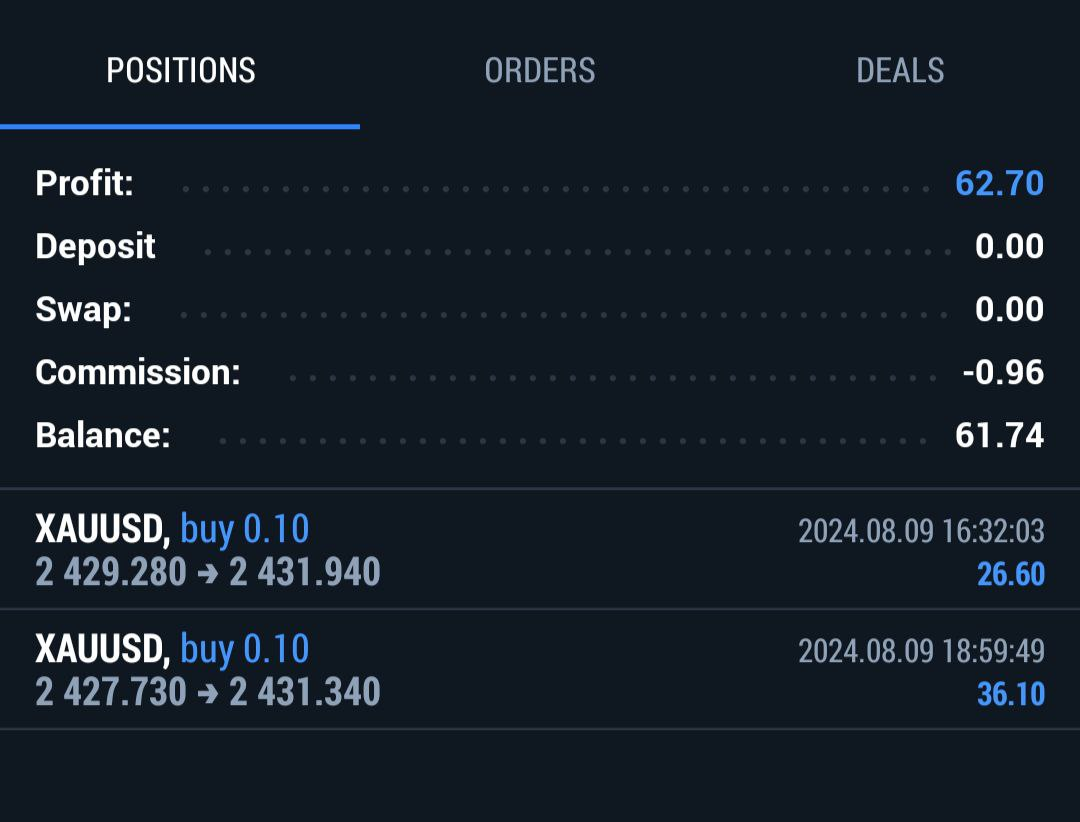The height and width of the screenshot is (822, 1080).
Task: Click the Commission value -0.96
Action: coord(1003,373)
